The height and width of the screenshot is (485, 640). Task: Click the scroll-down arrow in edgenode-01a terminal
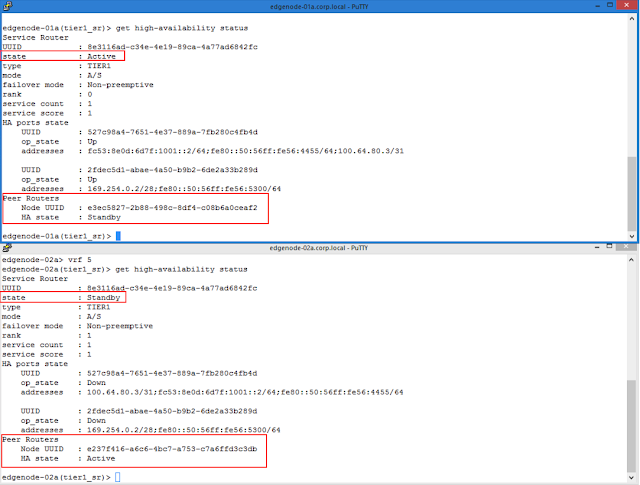(x=631, y=235)
